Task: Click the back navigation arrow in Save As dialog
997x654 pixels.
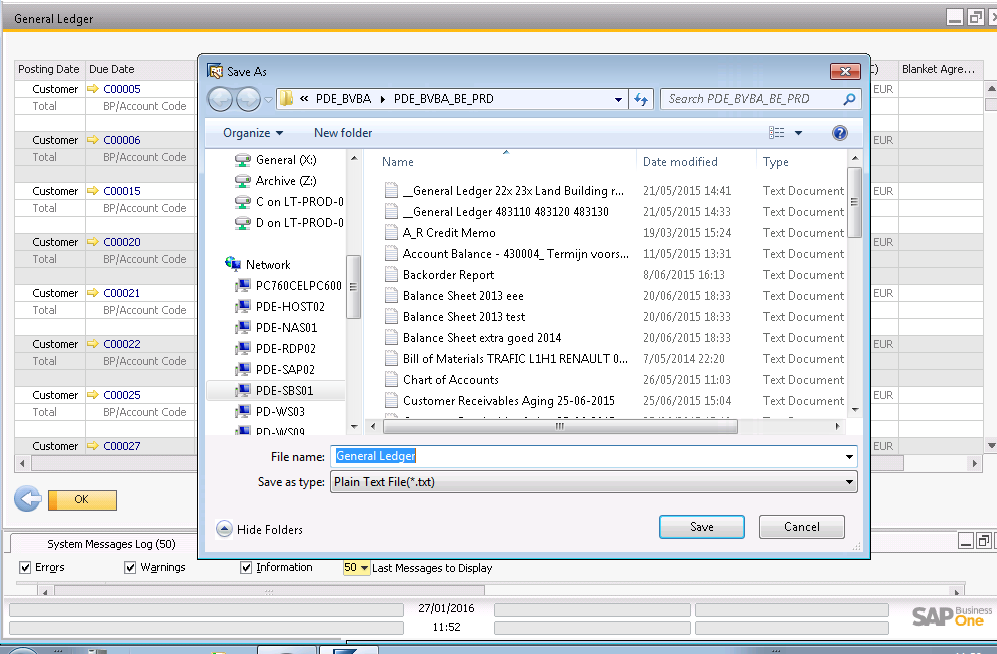Action: 220,99
